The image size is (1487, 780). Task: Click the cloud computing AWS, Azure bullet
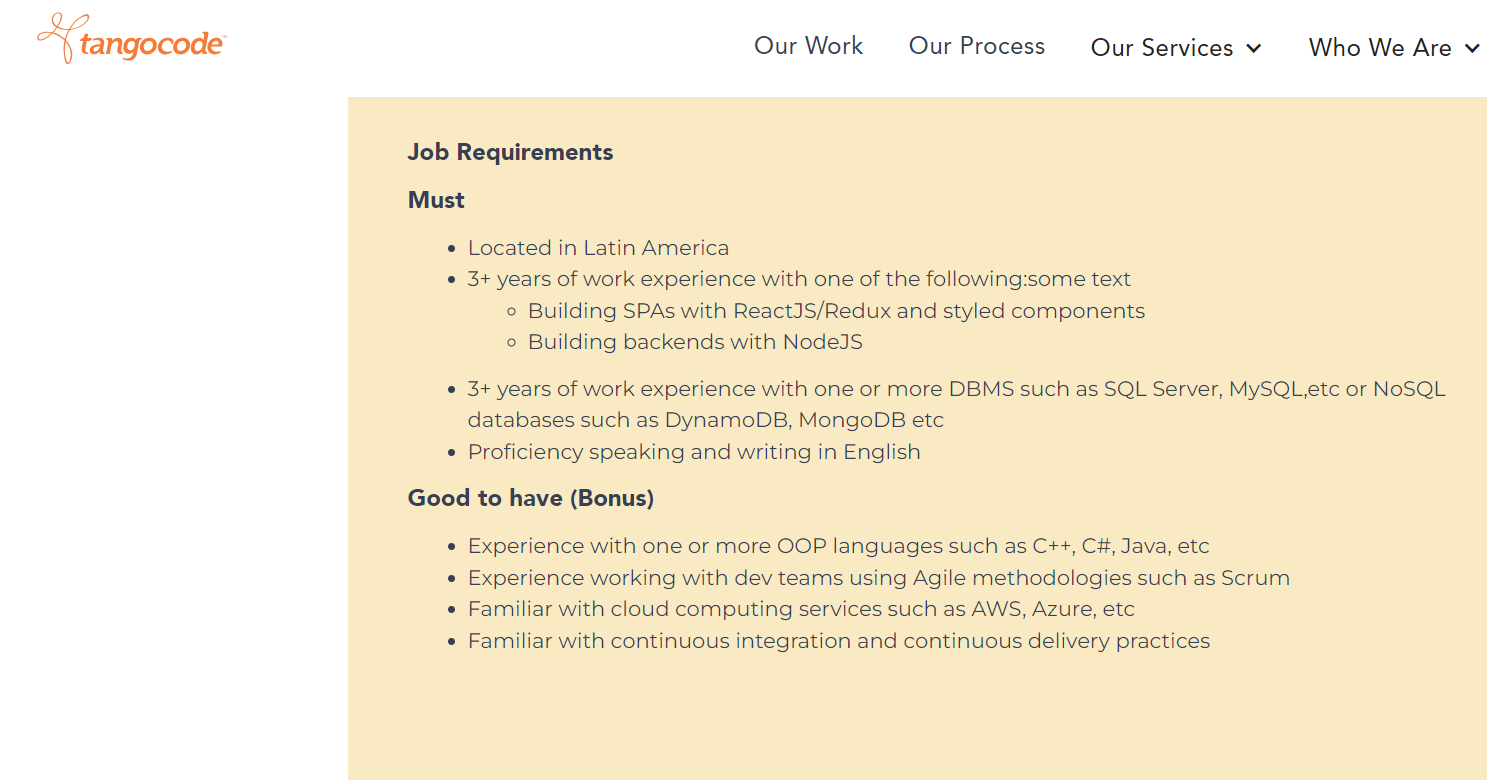[x=801, y=609]
